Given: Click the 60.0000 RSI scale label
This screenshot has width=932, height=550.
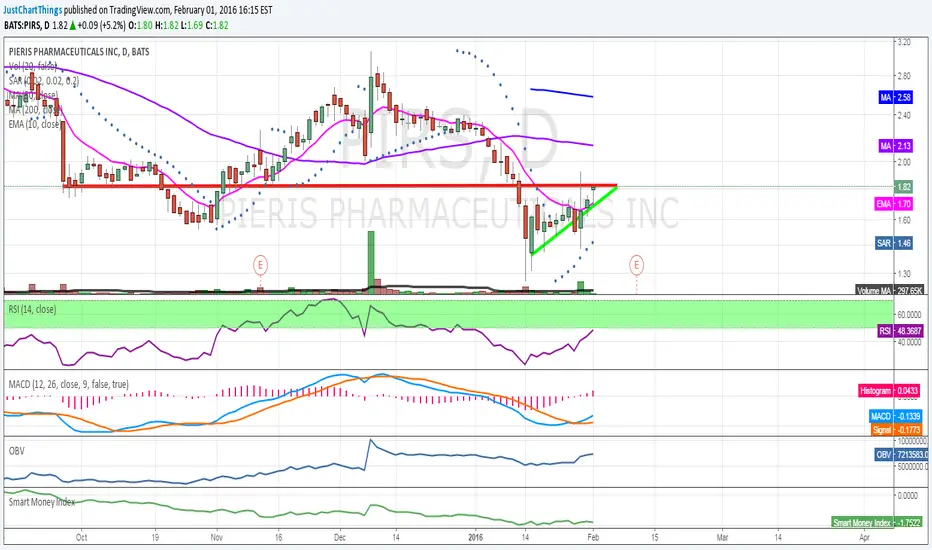Looking at the screenshot, I should tap(909, 315).
